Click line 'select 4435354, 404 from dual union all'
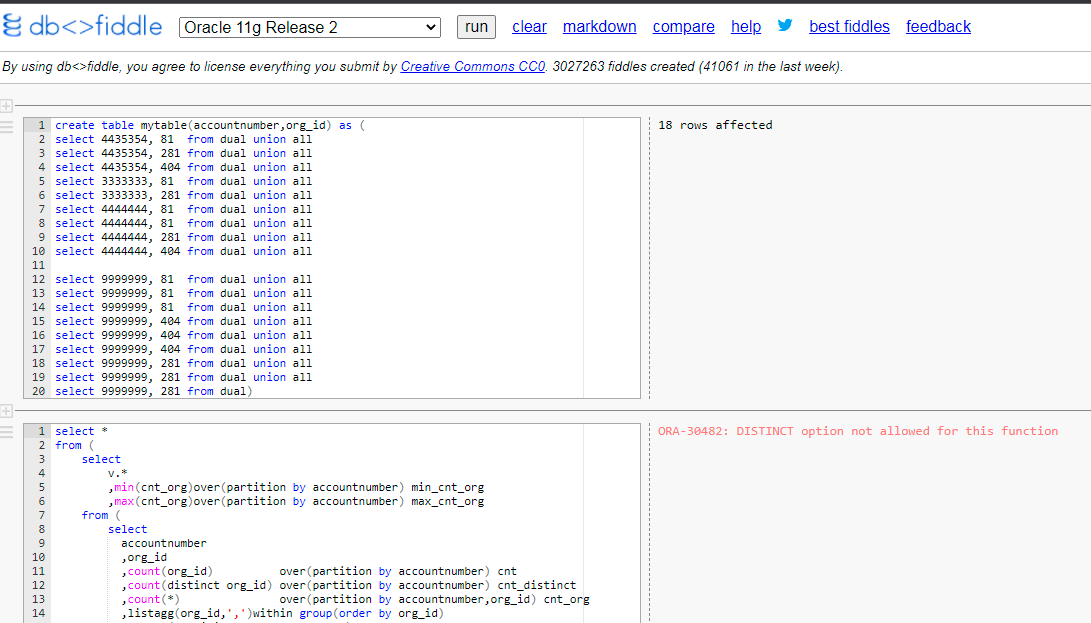The height and width of the screenshot is (623, 1091). [x=184, y=167]
